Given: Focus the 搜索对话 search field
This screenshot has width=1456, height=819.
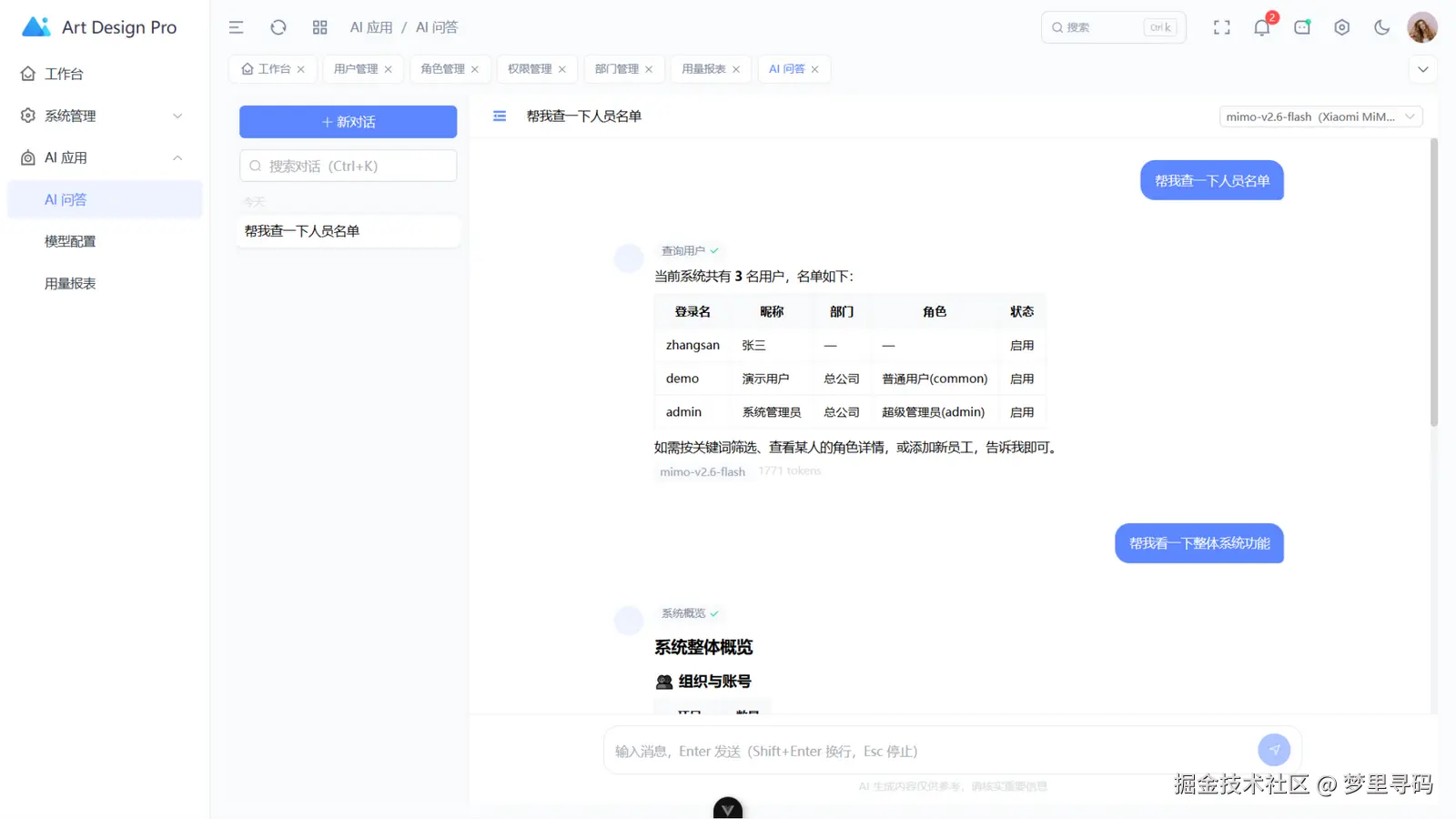Looking at the screenshot, I should [348, 166].
